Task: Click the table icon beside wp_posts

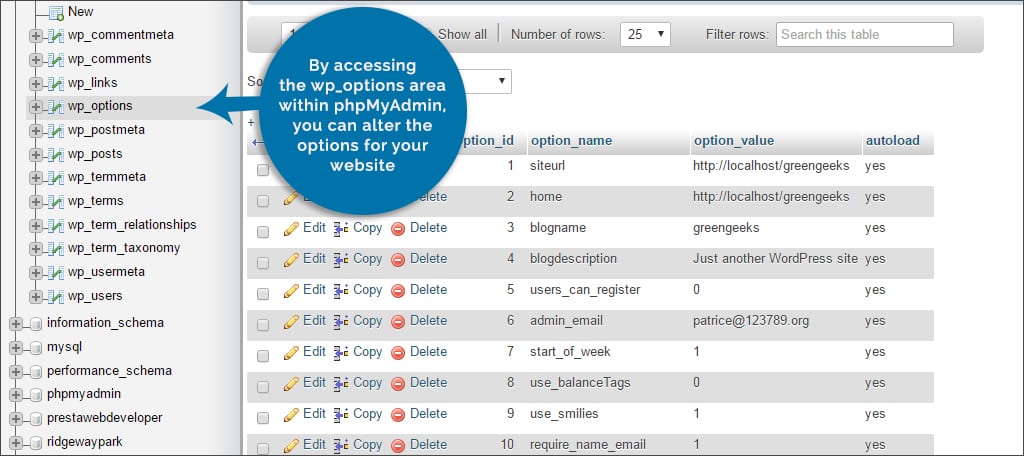Action: [55, 154]
